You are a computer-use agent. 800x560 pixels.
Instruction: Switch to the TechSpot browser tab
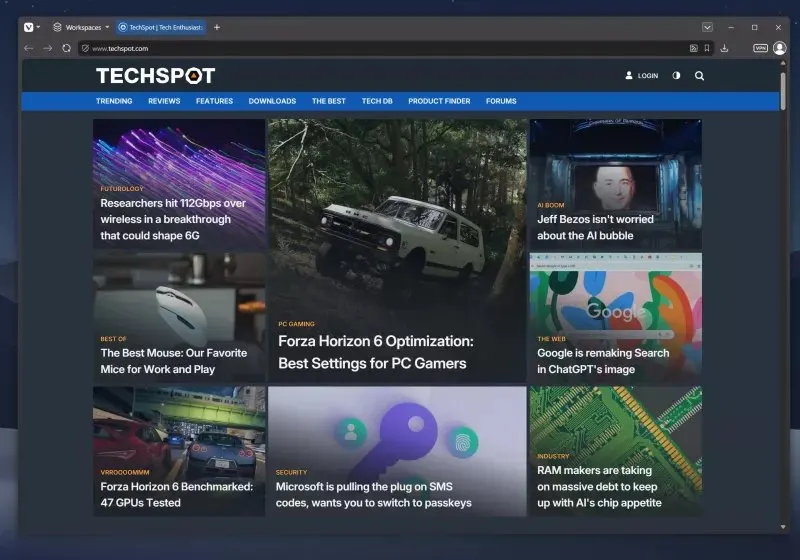[161, 28]
